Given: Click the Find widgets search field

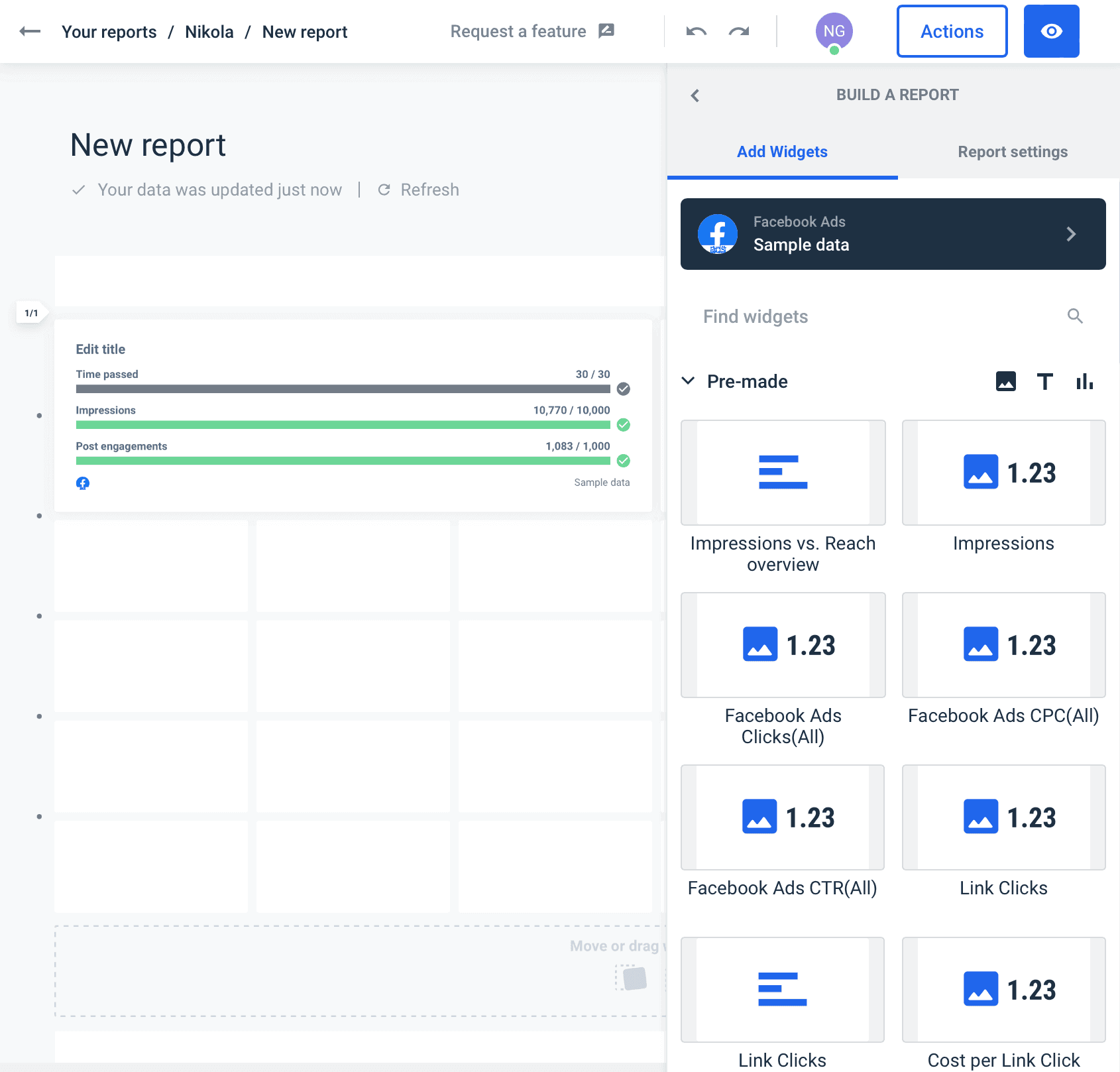Looking at the screenshot, I should click(875, 316).
